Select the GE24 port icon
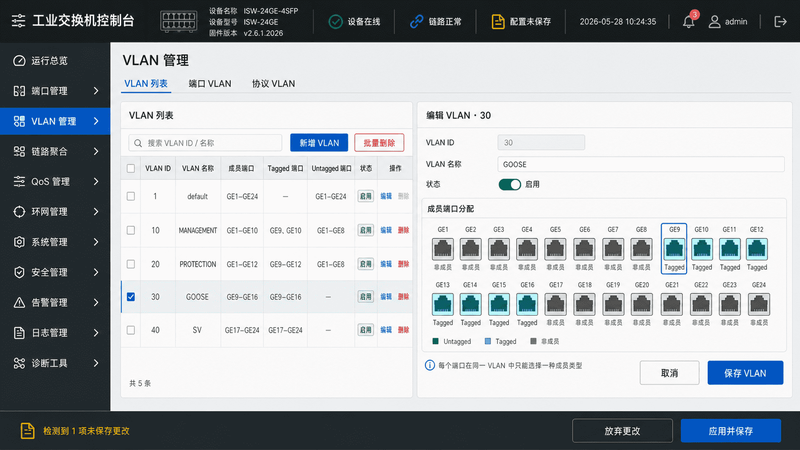This screenshot has height=450, width=800. click(x=759, y=305)
